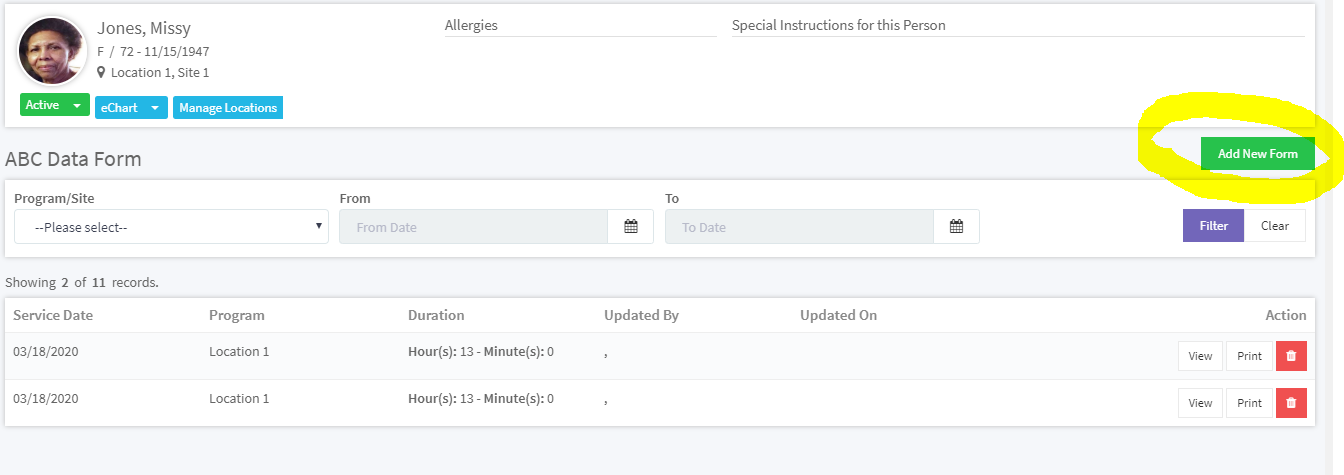This screenshot has height=475, width=1344.
Task: View the first 03/18/2020 record
Action: [1200, 356]
